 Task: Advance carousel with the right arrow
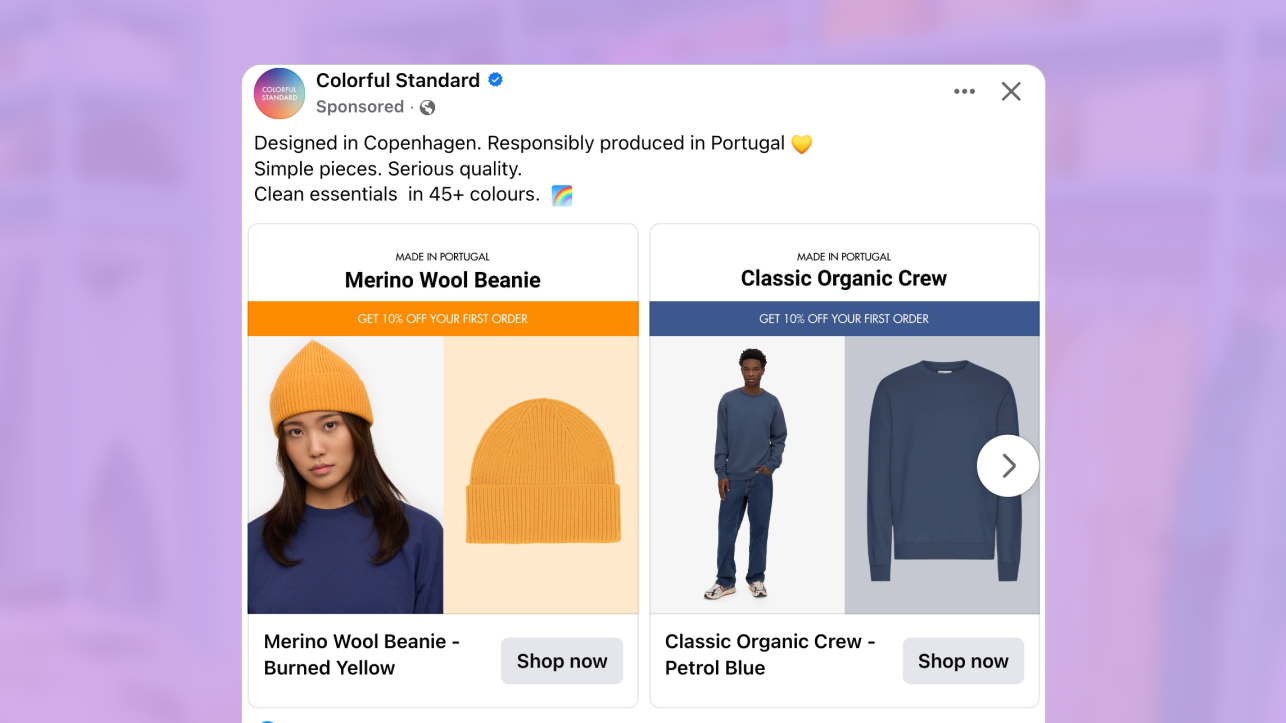pos(1008,466)
